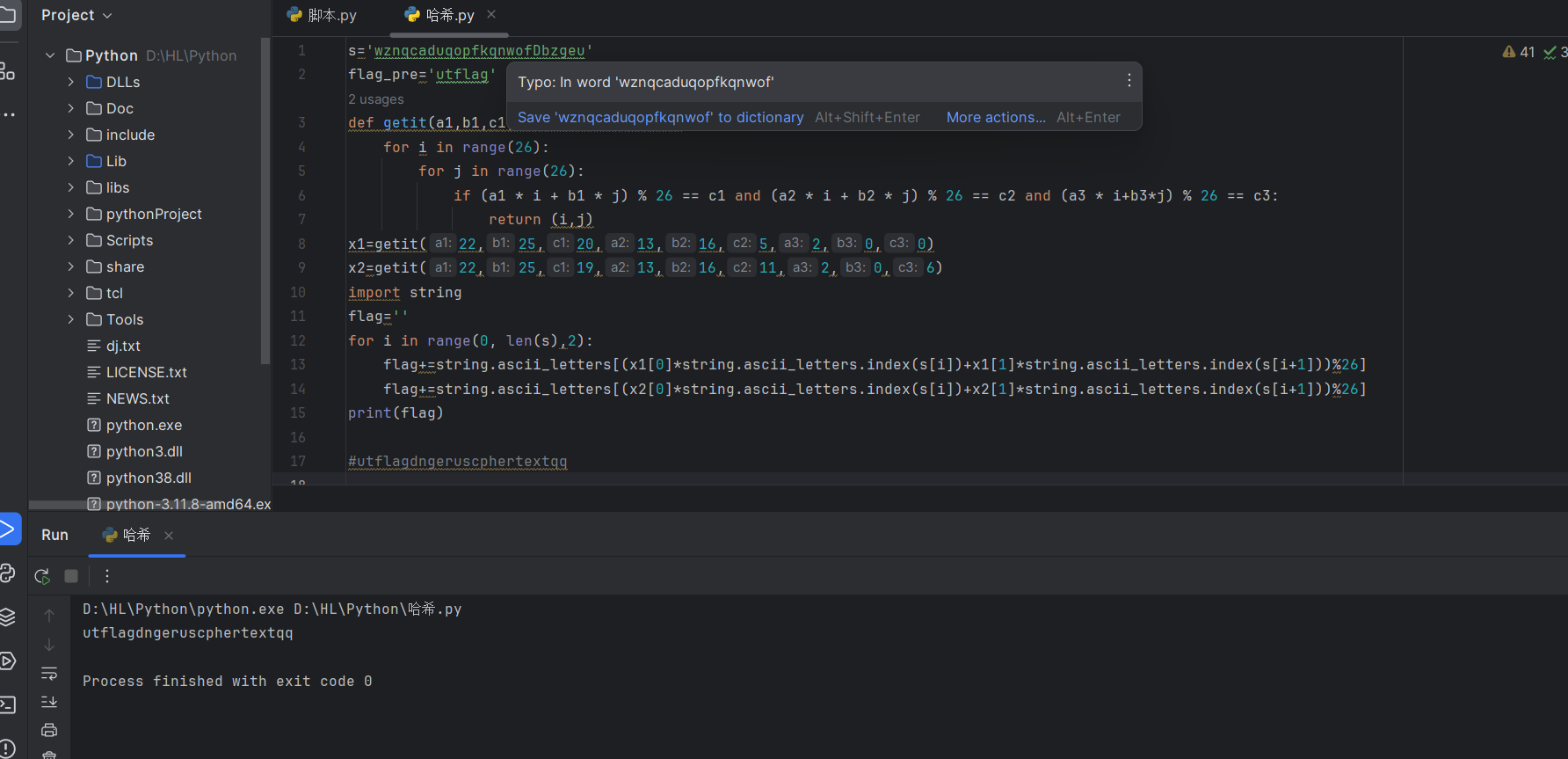Image resolution: width=1568 pixels, height=759 pixels.
Task: Expand the pythonProject folder
Action: click(71, 214)
